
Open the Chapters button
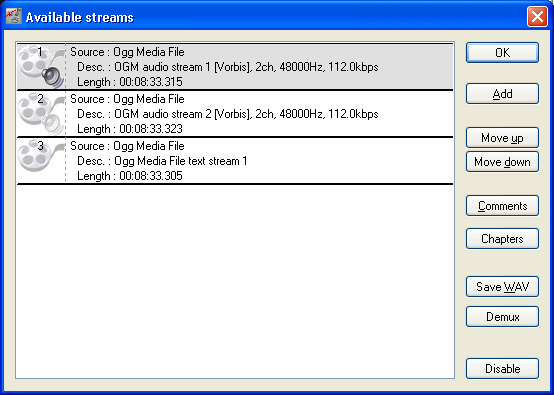[502, 239]
